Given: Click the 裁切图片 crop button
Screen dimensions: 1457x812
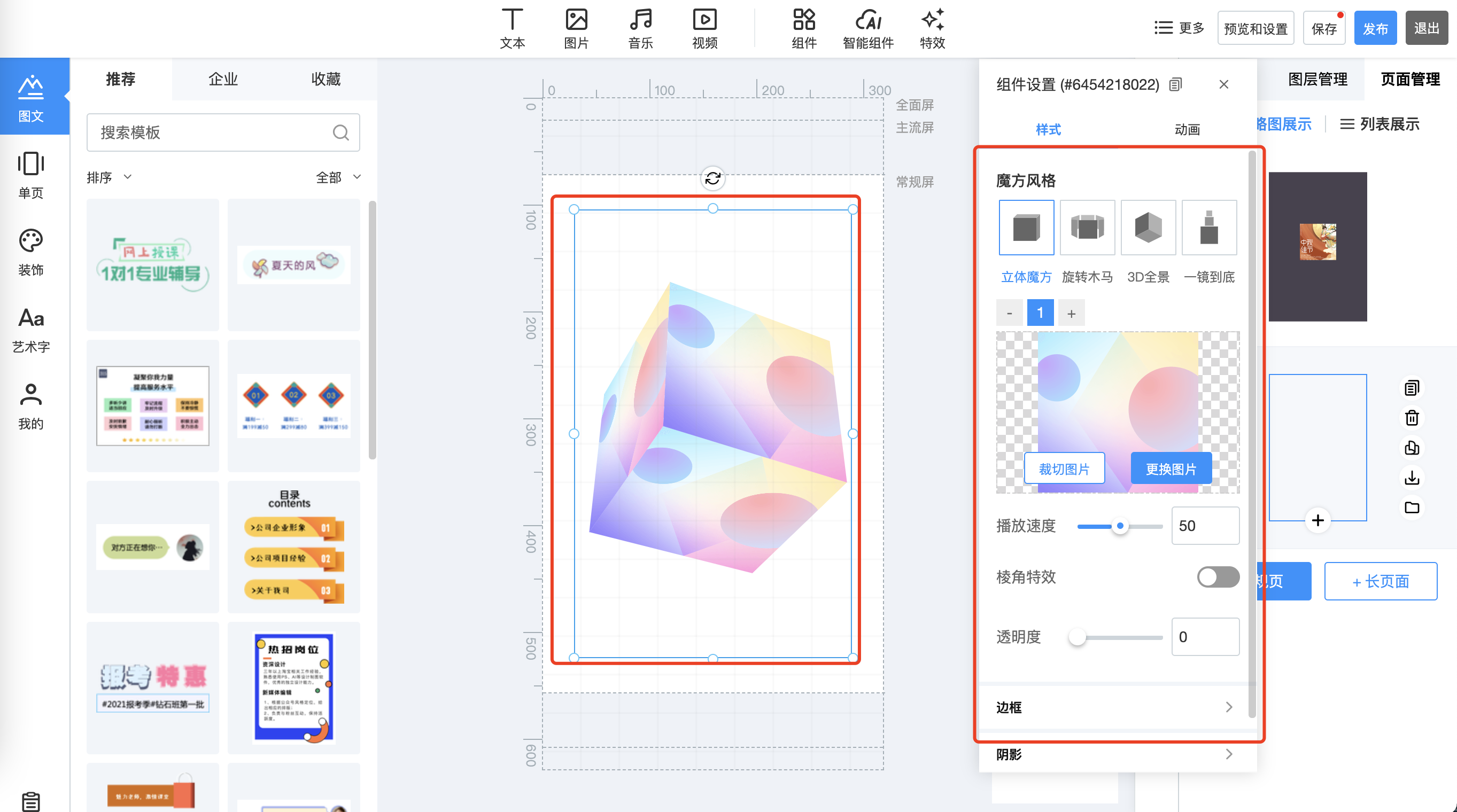Looking at the screenshot, I should point(1064,469).
